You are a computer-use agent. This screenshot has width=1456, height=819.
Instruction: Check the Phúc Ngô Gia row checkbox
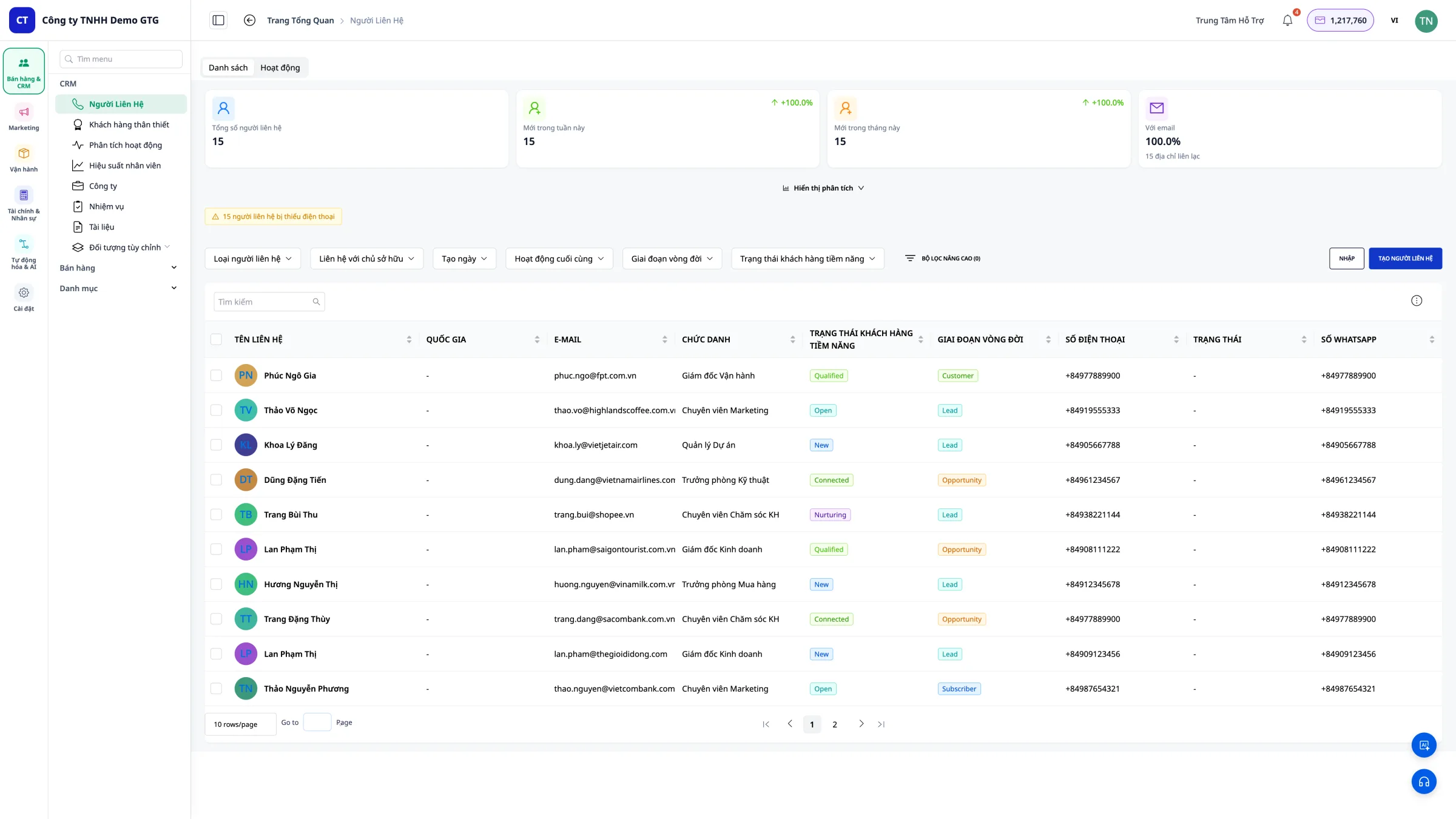[x=216, y=376]
